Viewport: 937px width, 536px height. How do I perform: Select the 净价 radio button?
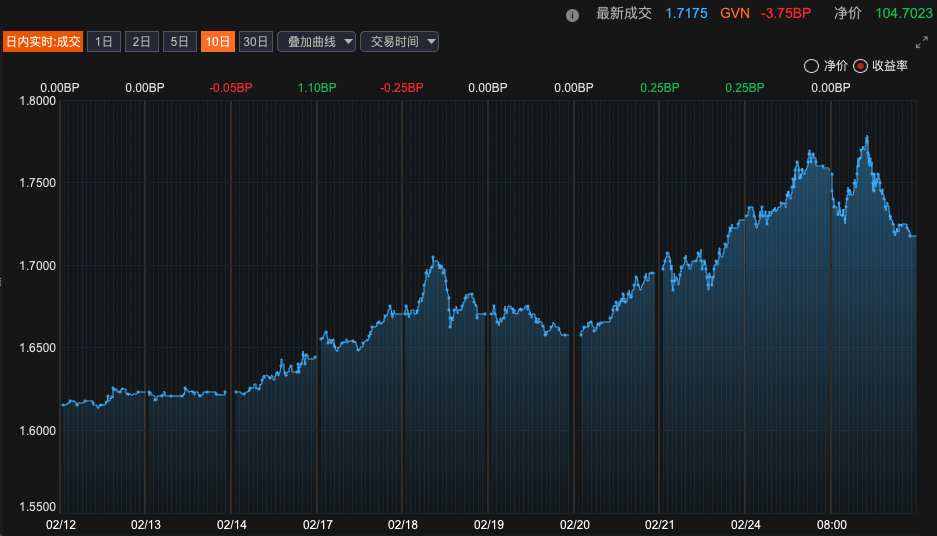pos(811,66)
